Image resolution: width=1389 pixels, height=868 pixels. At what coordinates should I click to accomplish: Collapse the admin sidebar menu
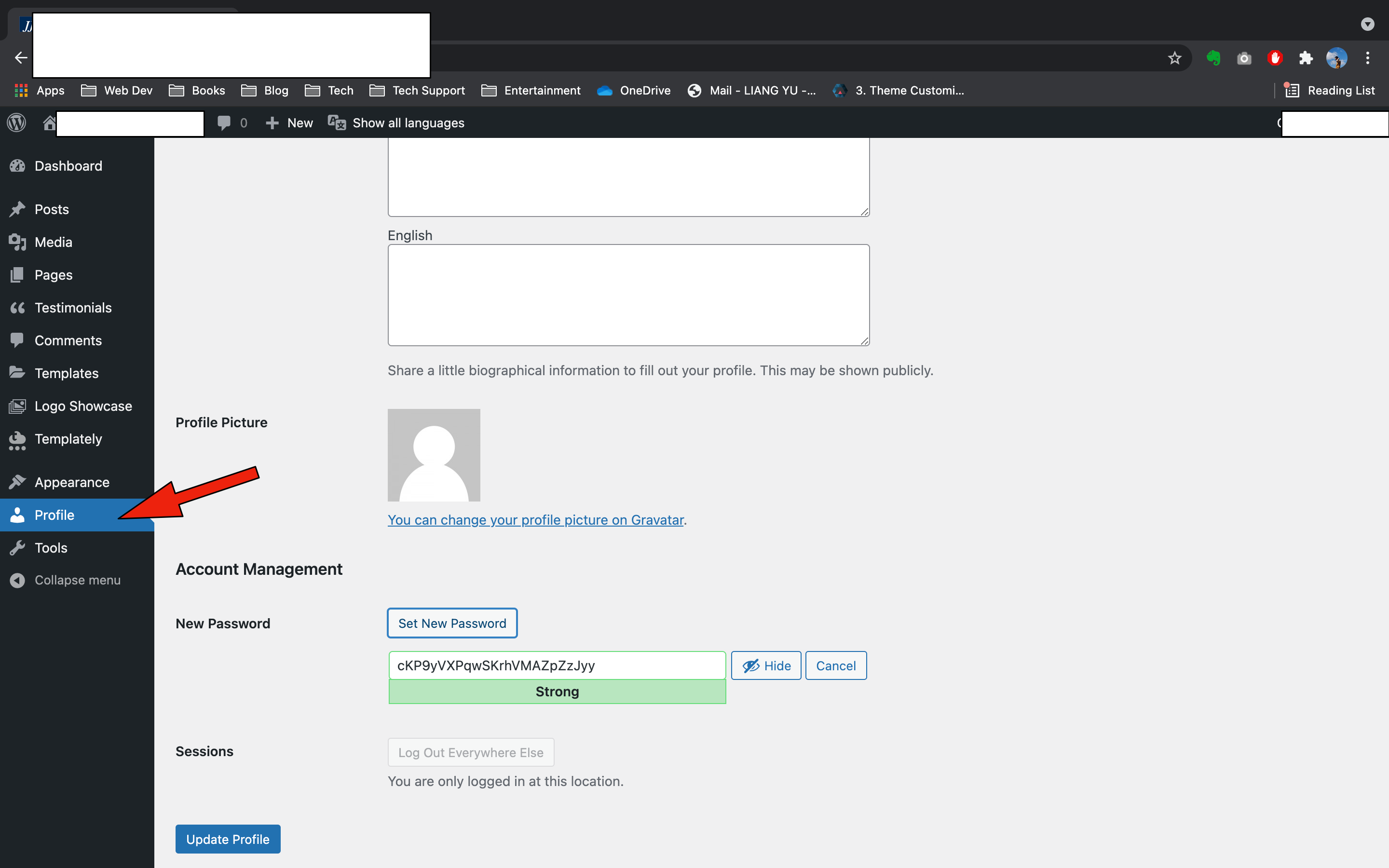pyautogui.click(x=77, y=580)
